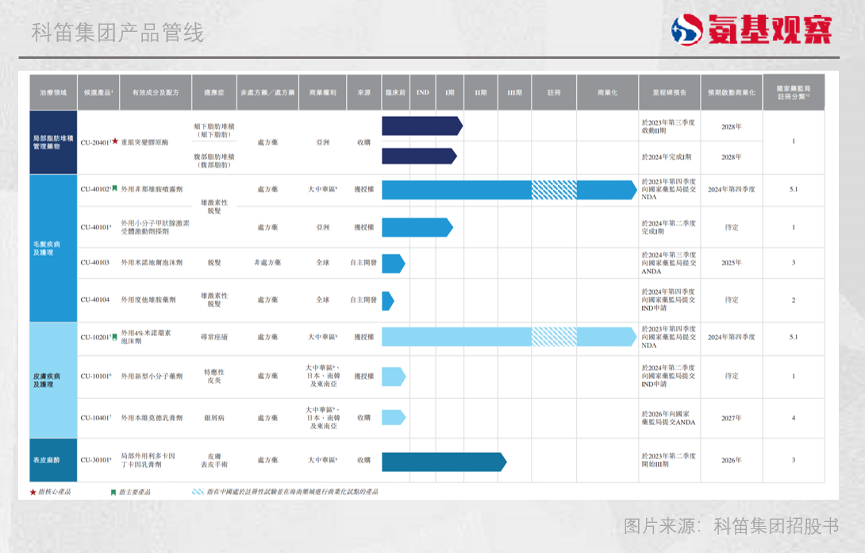Click the dark navy bar for 頦下脂肪堆積
The width and height of the screenshot is (866, 554).
coord(423,126)
